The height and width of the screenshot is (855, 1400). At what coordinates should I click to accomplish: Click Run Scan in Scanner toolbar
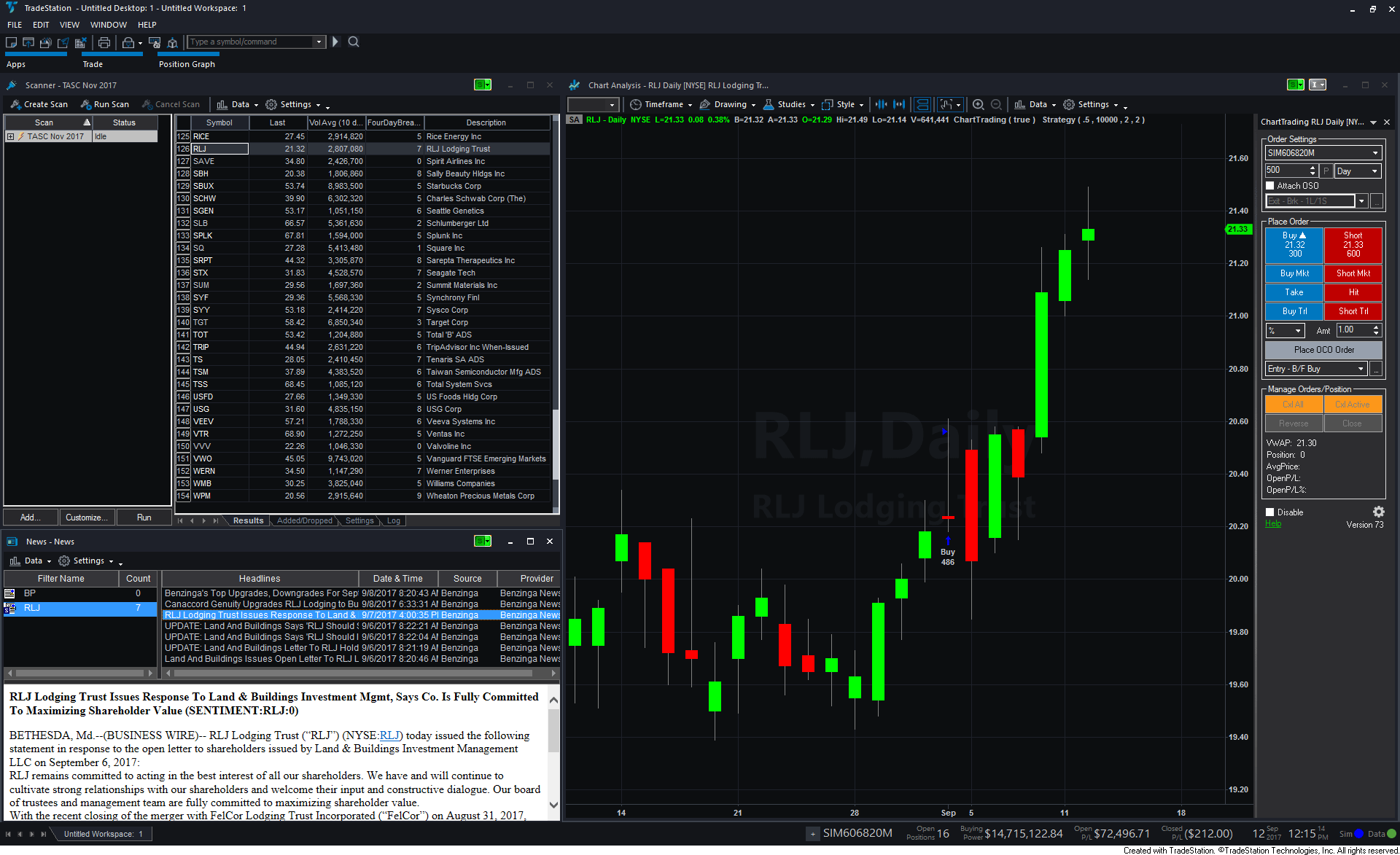pos(105,104)
